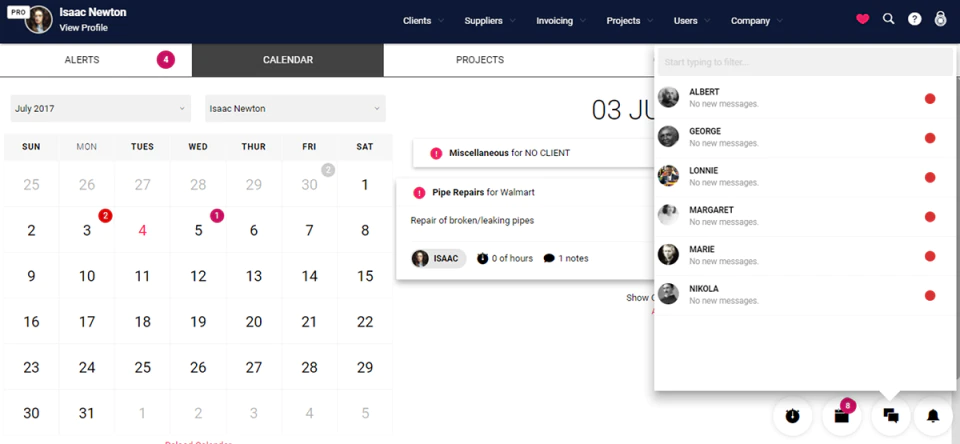Click the help question mark icon
Viewport: 960px width, 444px height.
[x=914, y=19]
